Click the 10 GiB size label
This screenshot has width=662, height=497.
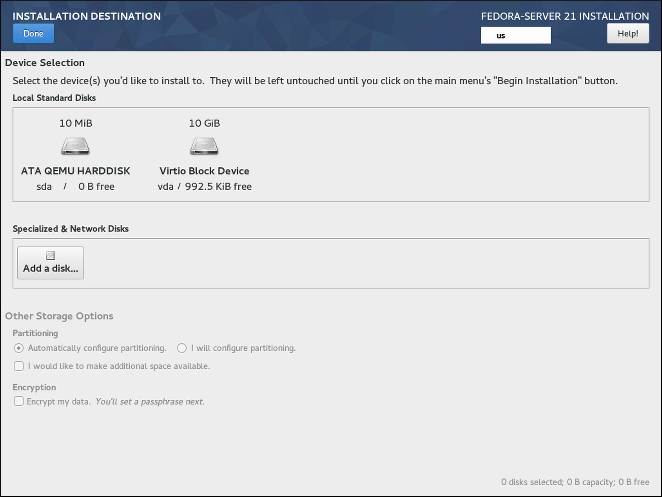[x=204, y=123]
